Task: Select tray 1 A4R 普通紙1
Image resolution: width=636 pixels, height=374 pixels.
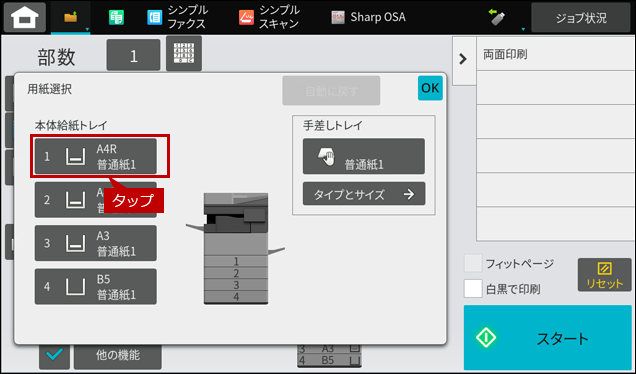Action: (x=96, y=156)
